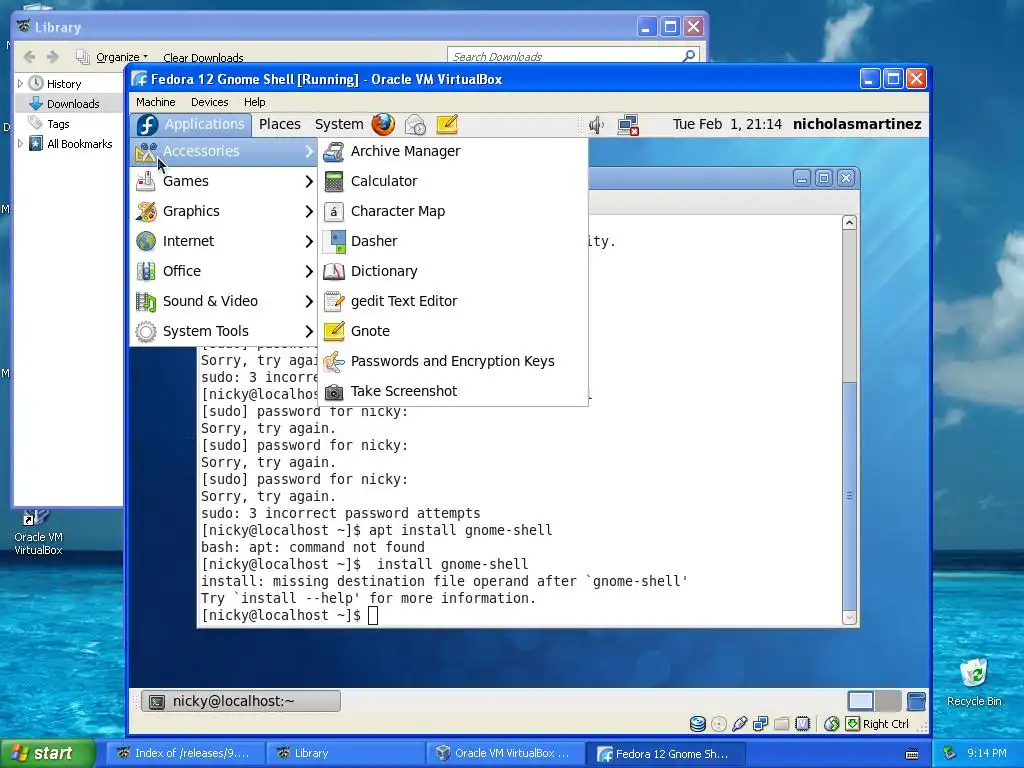Click the Internet globe icon

tap(146, 241)
